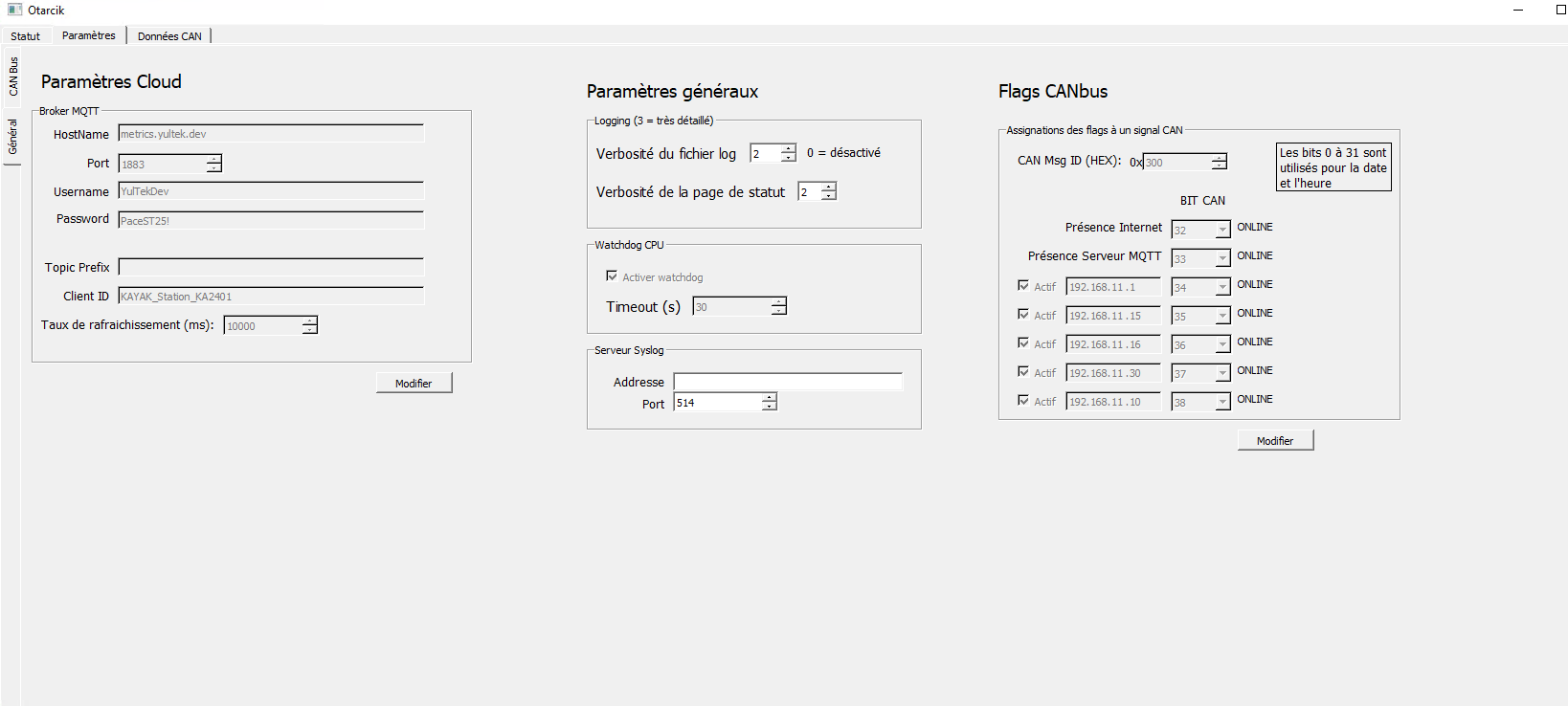Uncheck Actif for IP 192.168.11.1
Screen dimensions: 1568x706
coord(1023,286)
